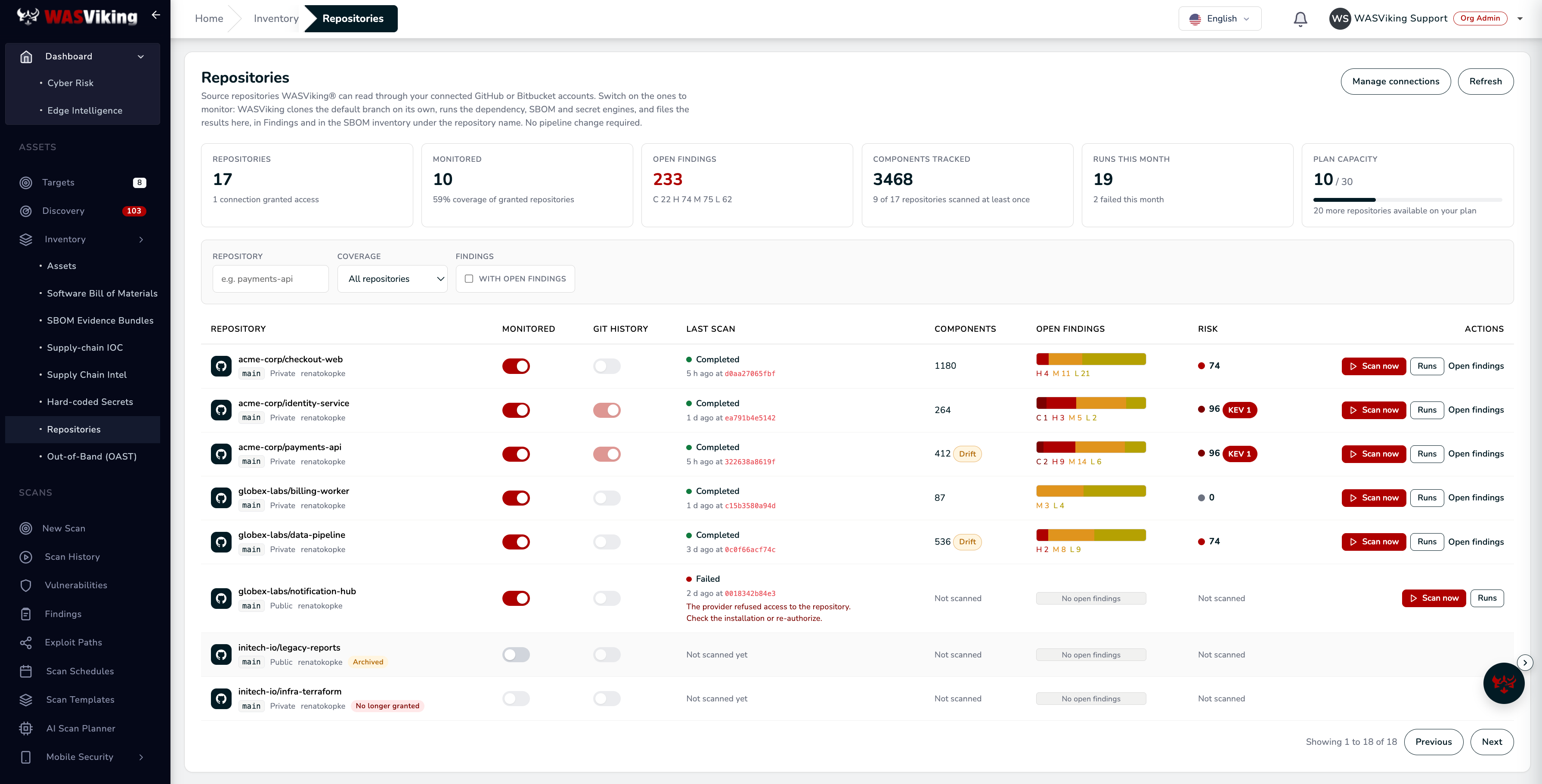Click GitHub icon for globex-labs/notification-hub
The image size is (1542, 784).
click(x=221, y=599)
